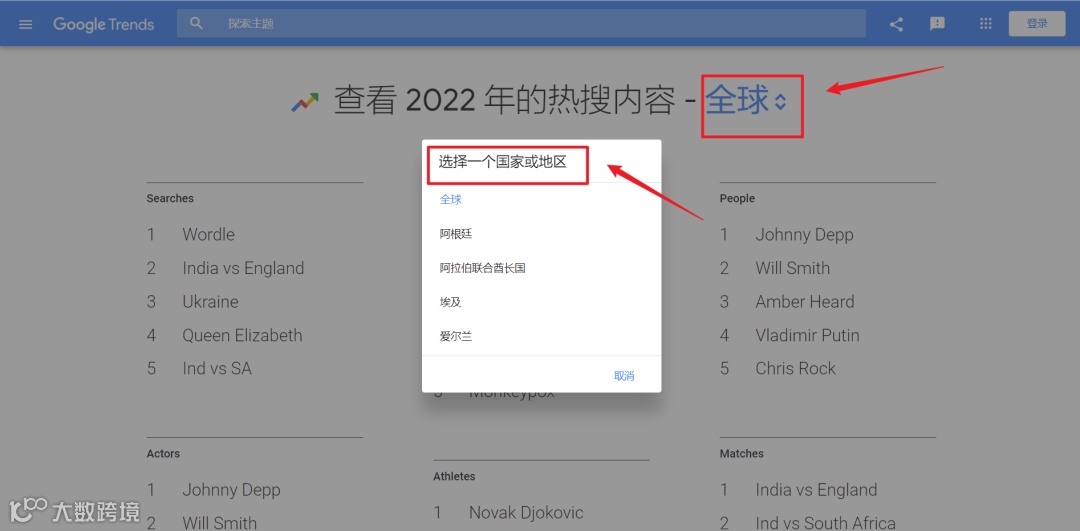Click the colorful trending arrow icon
The height and width of the screenshot is (531, 1080).
click(x=304, y=103)
